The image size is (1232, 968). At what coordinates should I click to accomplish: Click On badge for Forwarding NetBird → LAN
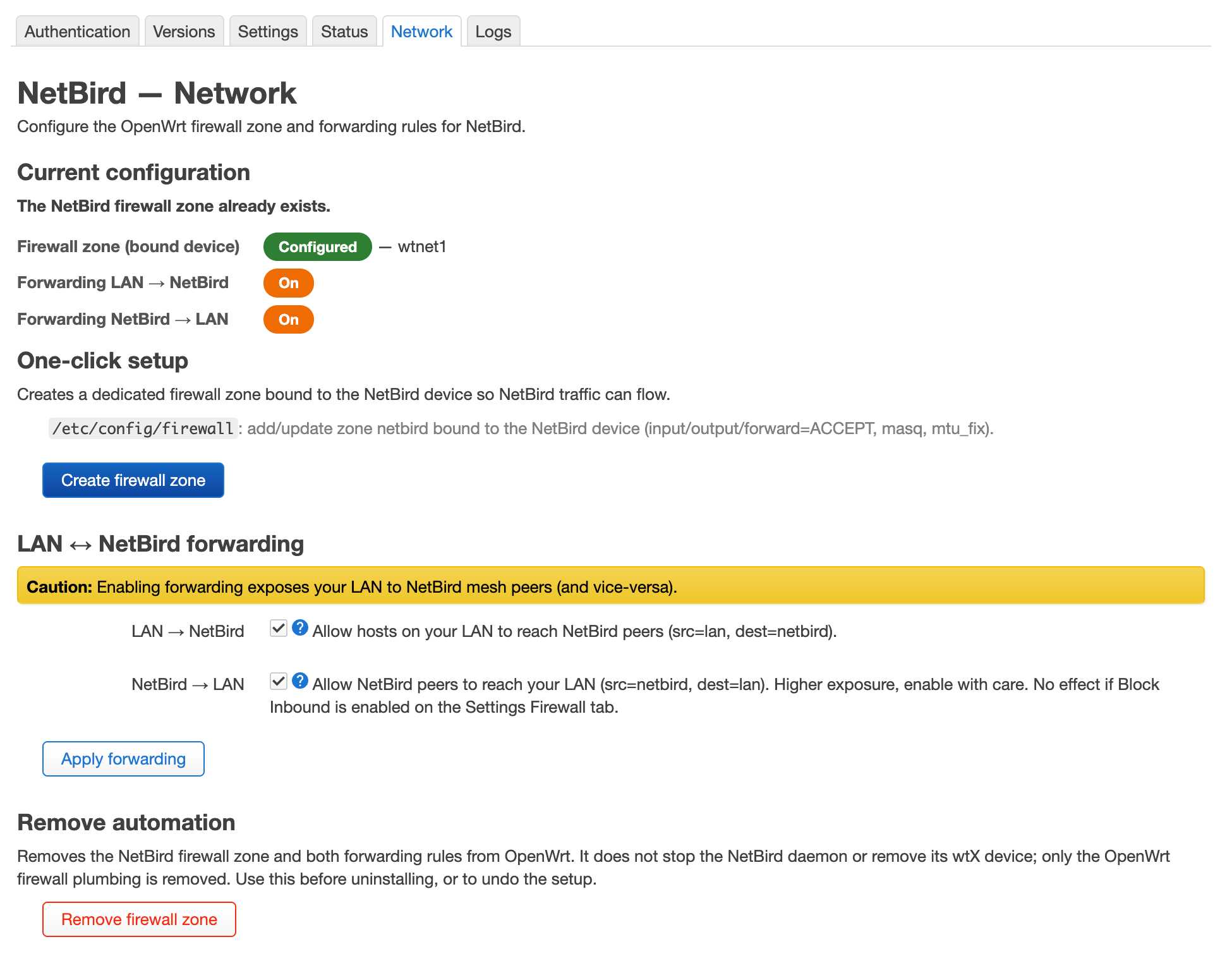click(289, 320)
